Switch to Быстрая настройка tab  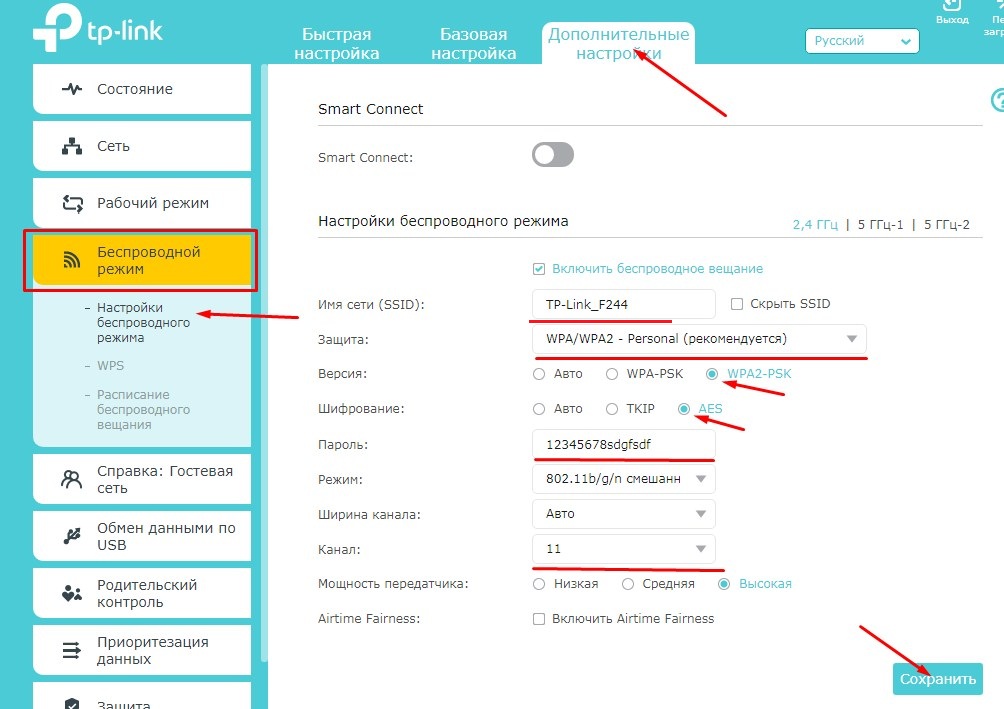pyautogui.click(x=337, y=44)
